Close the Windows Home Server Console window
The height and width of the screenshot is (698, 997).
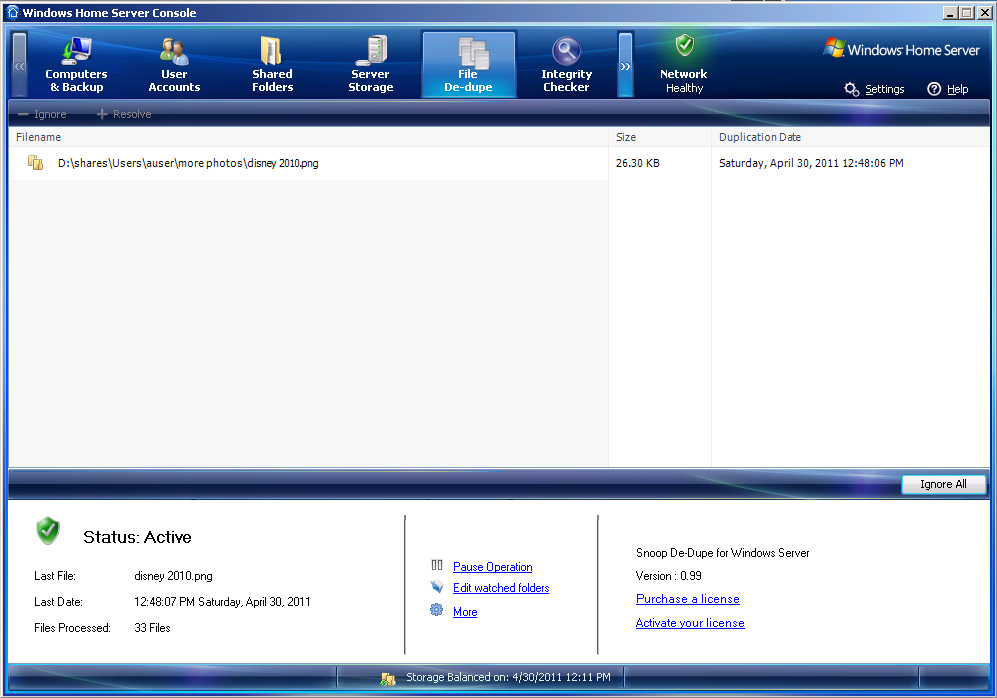[984, 13]
